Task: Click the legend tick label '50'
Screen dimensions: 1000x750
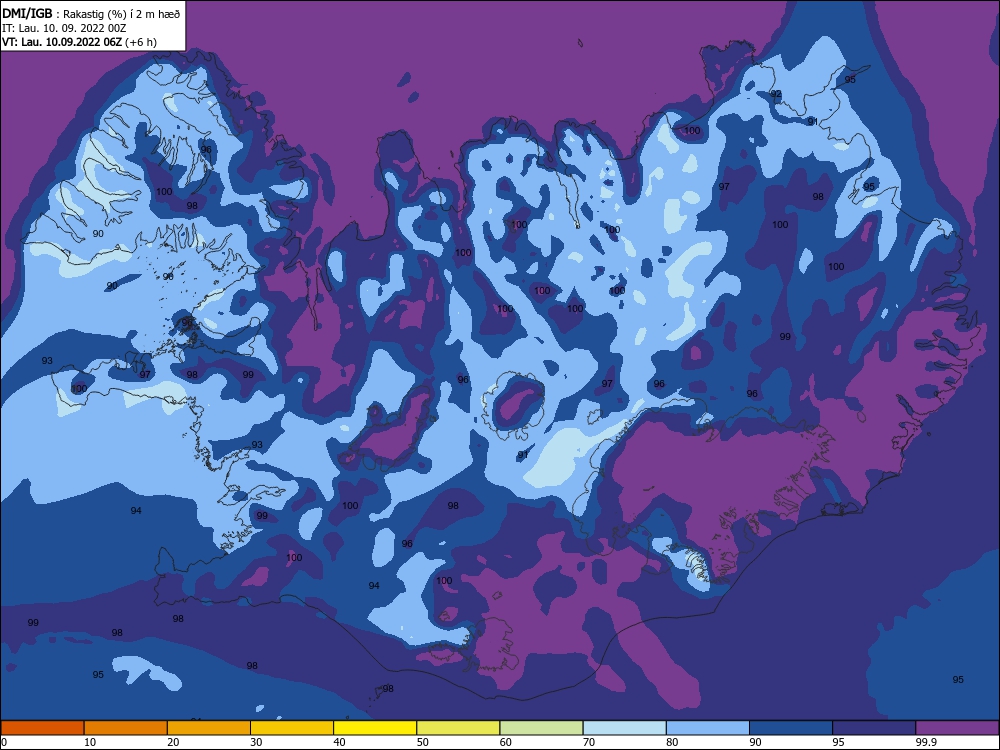Action: pyautogui.click(x=422, y=742)
